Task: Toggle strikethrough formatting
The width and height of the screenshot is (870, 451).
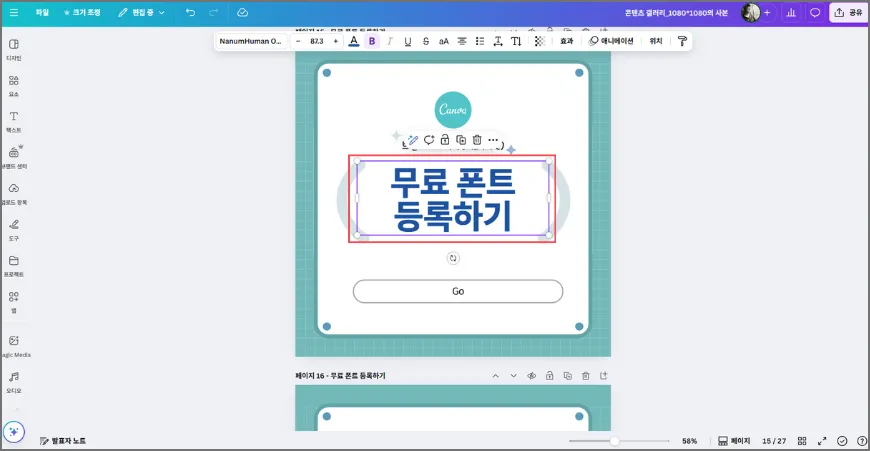Action: pyautogui.click(x=426, y=41)
